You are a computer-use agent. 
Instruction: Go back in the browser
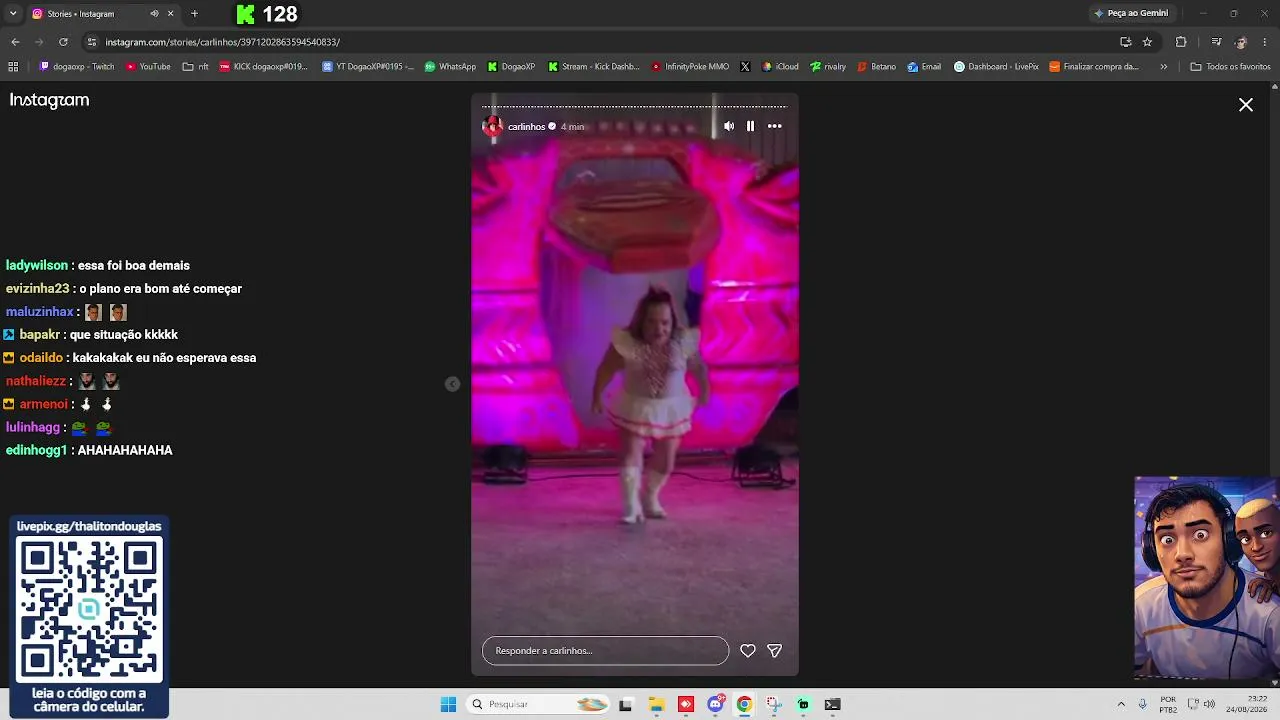[15, 42]
